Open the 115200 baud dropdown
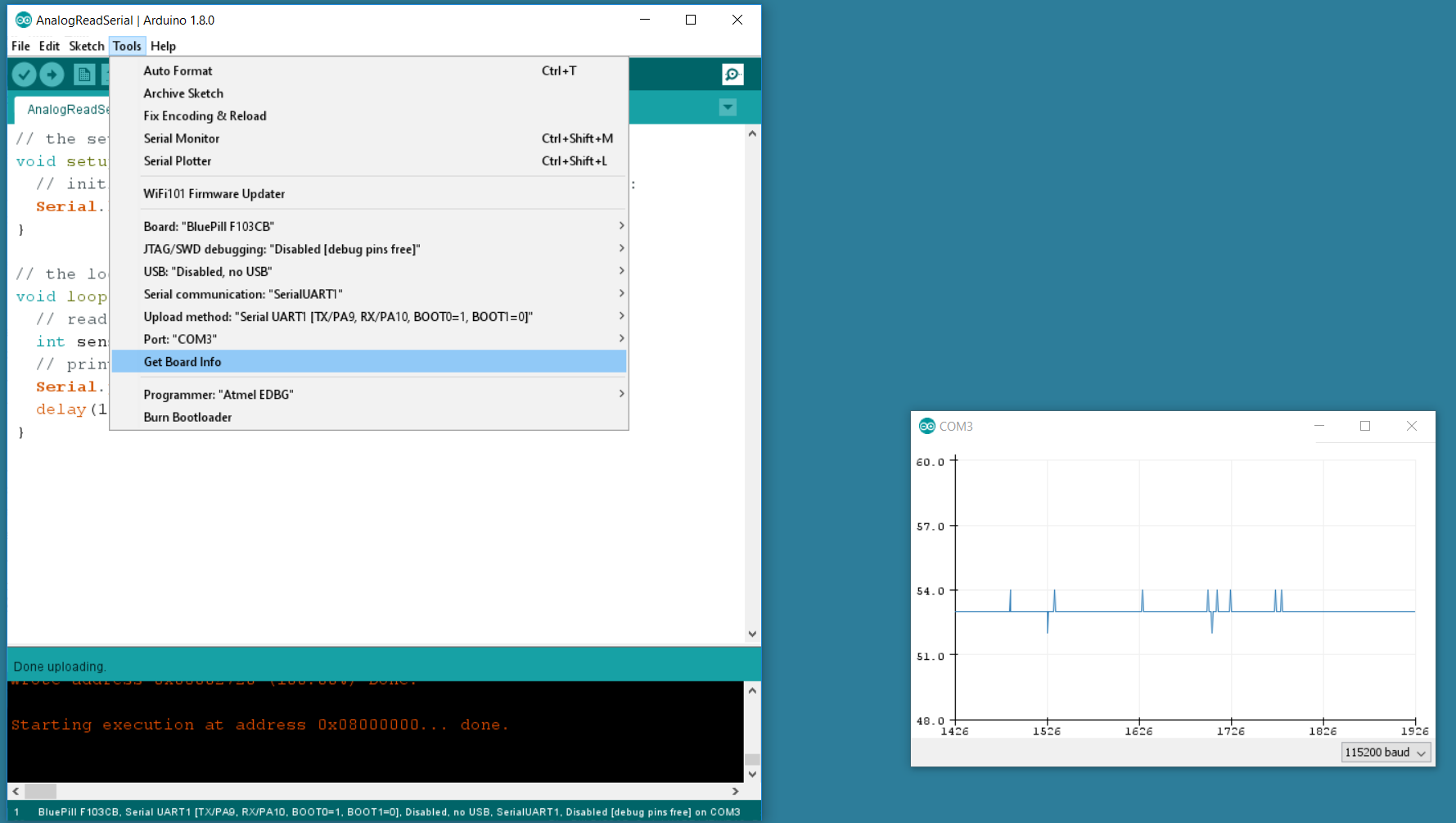The height and width of the screenshot is (823, 1456). coord(1386,753)
